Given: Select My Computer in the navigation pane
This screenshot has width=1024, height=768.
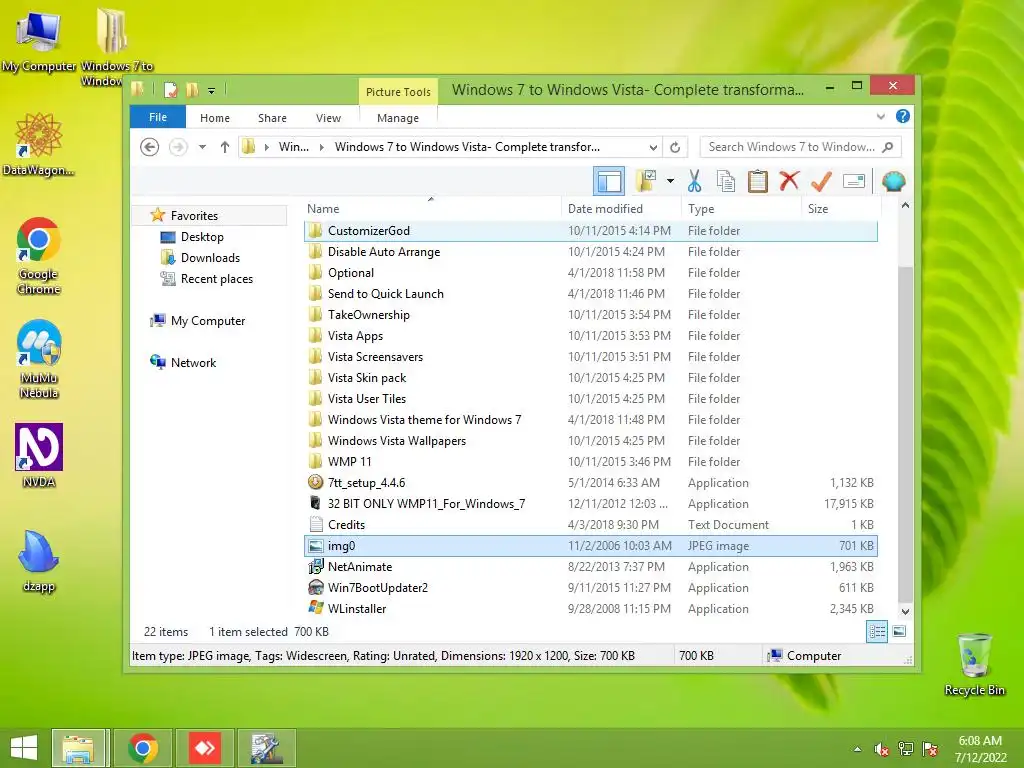Looking at the screenshot, I should point(208,321).
